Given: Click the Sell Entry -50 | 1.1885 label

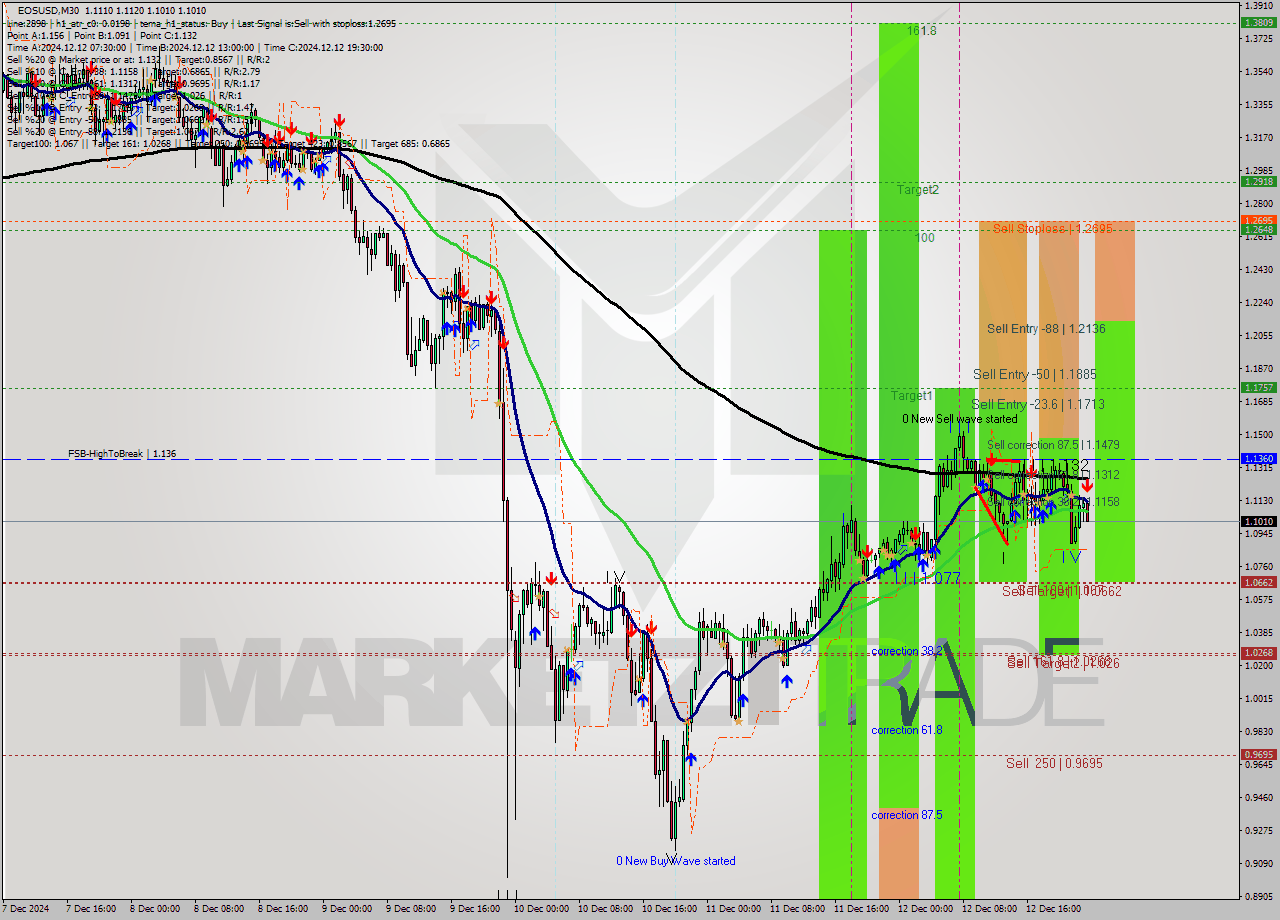Looking at the screenshot, I should pos(1035,374).
